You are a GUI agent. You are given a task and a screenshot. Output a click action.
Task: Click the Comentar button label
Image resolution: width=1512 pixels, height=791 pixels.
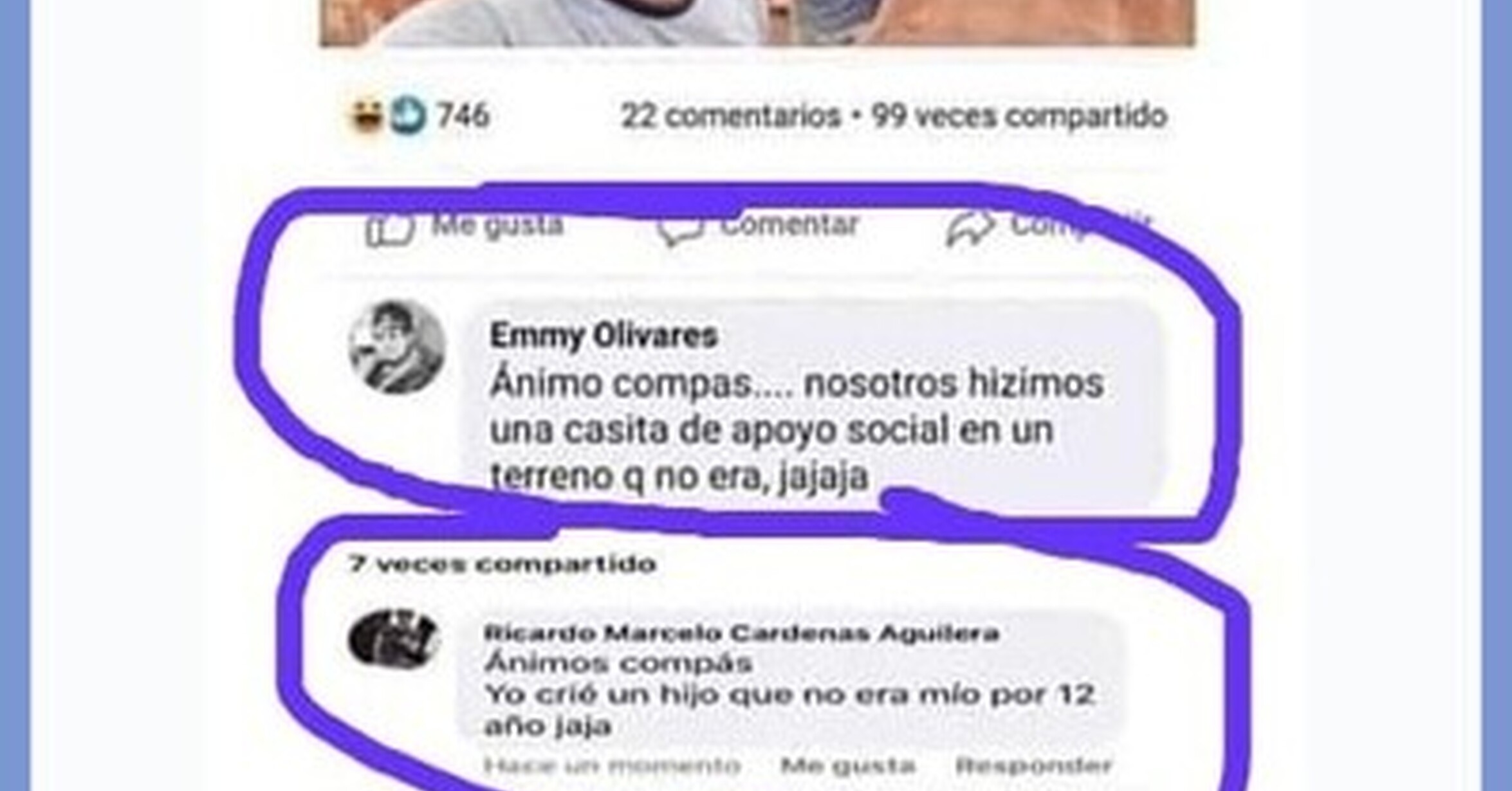[x=789, y=224]
